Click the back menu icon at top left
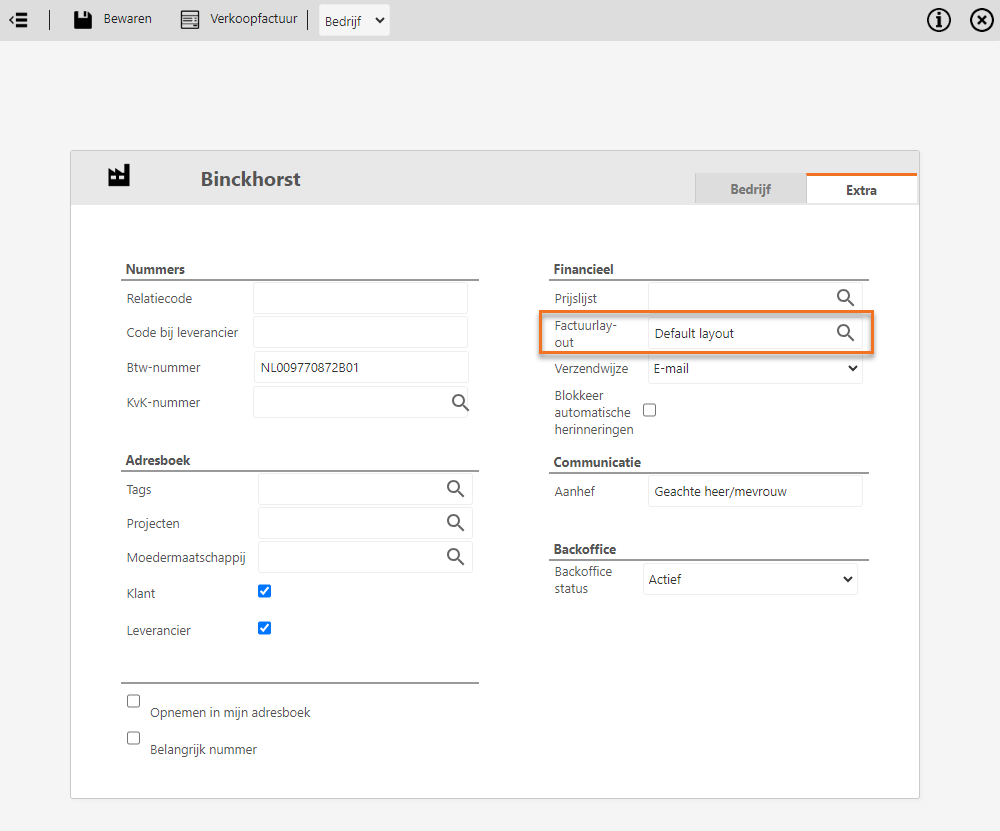The height and width of the screenshot is (831, 1000). point(18,19)
